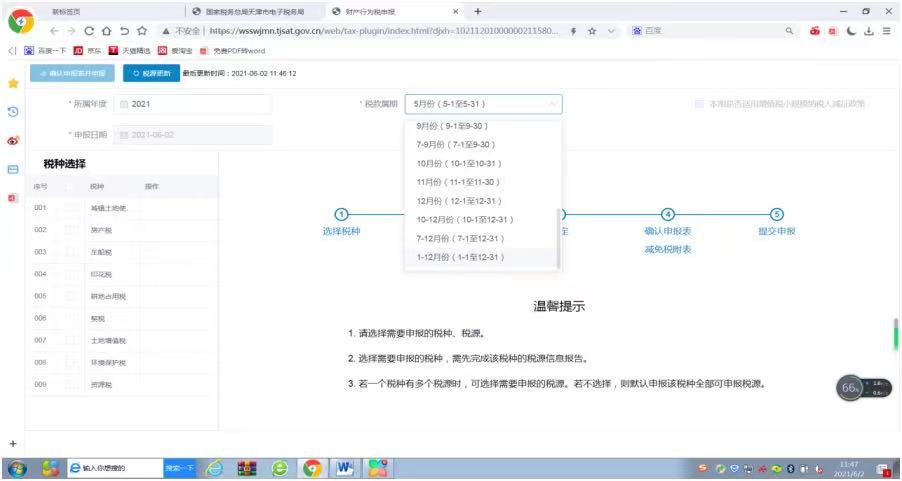Viewport: 902px width, 481px height.
Task: Choose 10月份 (10-1至10-31) option
Action: 481,163
